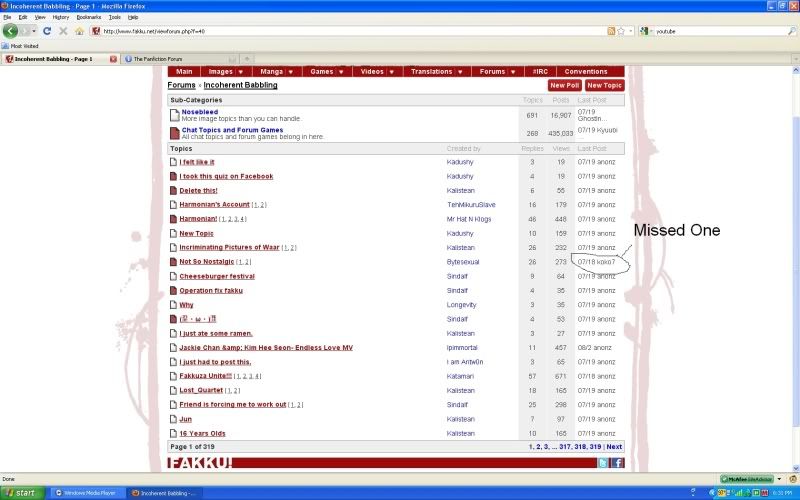Image resolution: width=800 pixels, height=500 pixels.
Task: Open the History menu
Action: 61,17
